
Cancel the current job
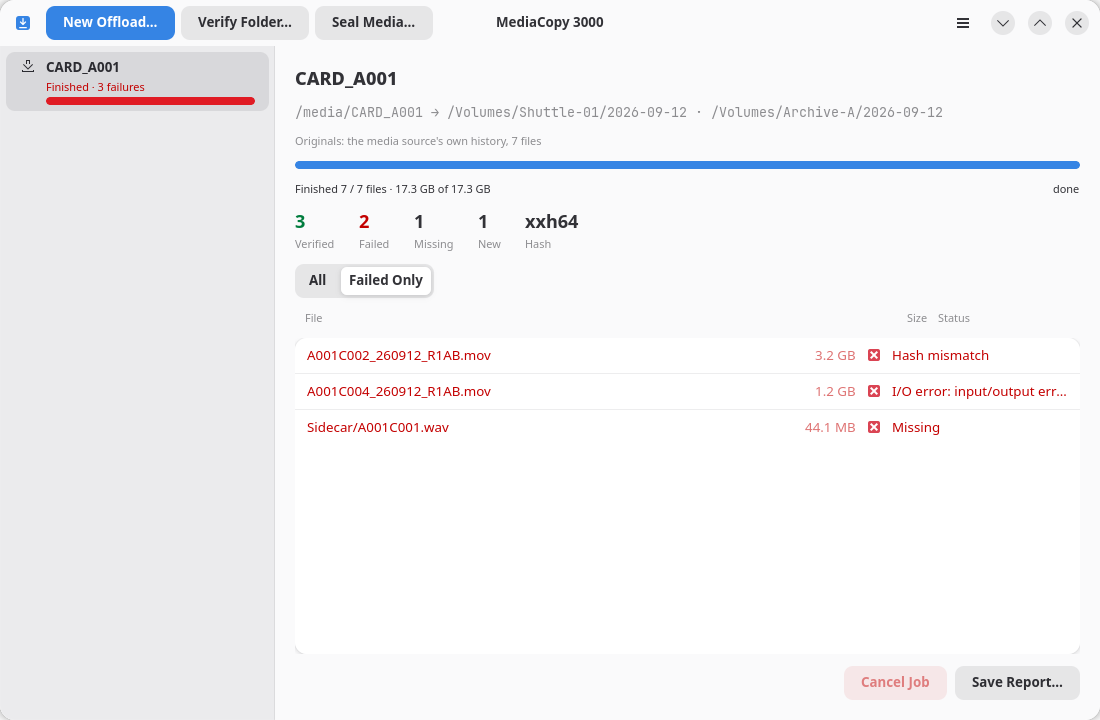[894, 682]
